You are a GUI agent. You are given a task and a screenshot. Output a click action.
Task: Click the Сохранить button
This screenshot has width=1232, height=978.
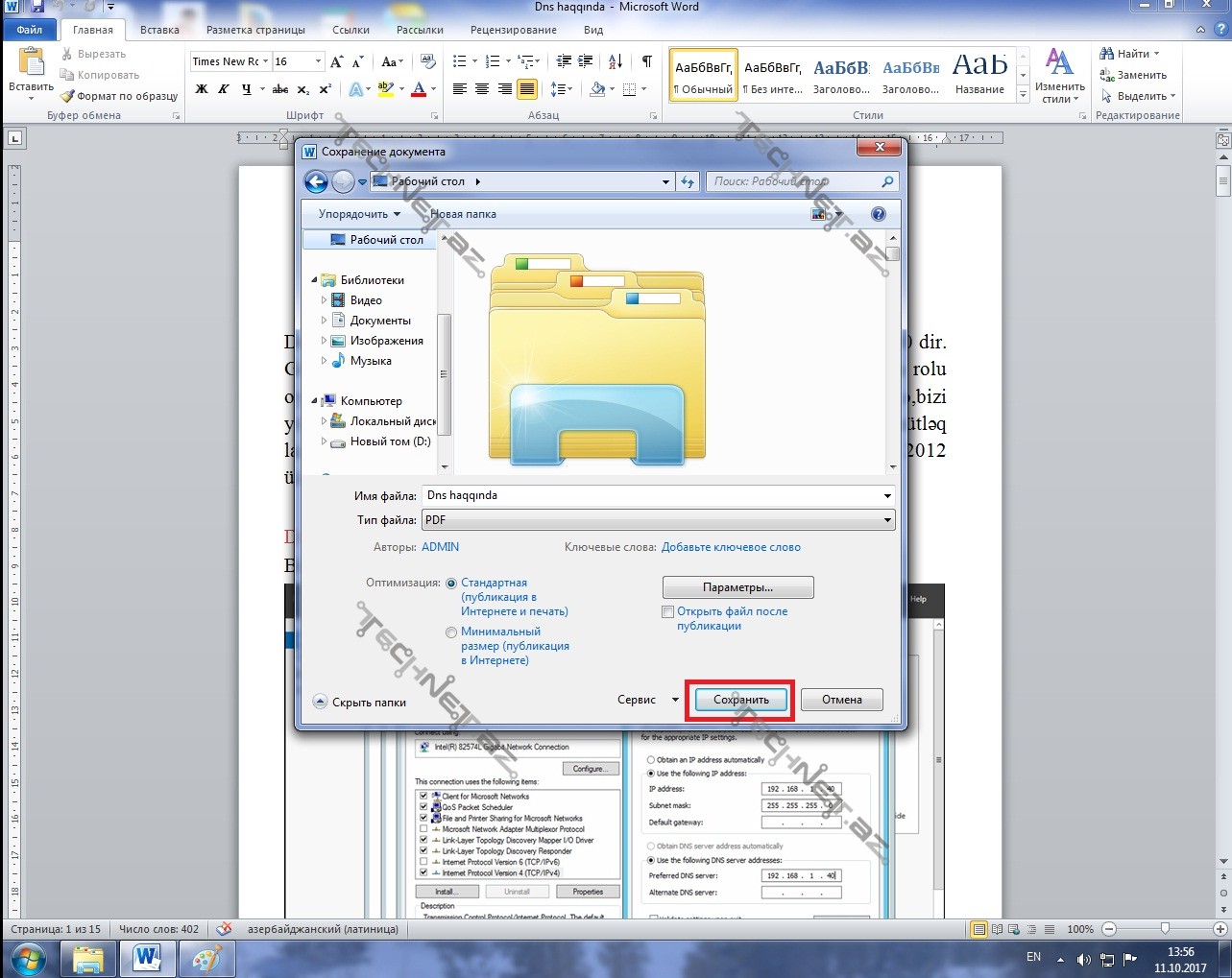pos(740,700)
